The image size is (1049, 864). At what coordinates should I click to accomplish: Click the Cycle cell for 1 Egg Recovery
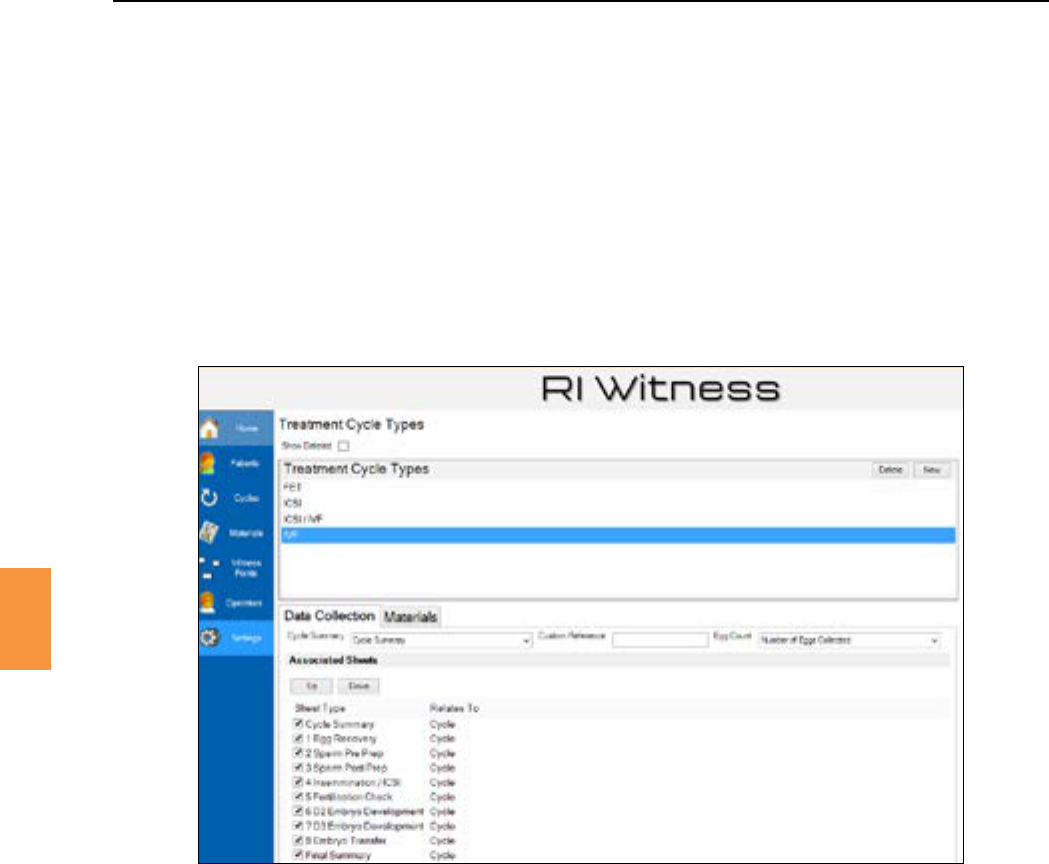tap(442, 739)
